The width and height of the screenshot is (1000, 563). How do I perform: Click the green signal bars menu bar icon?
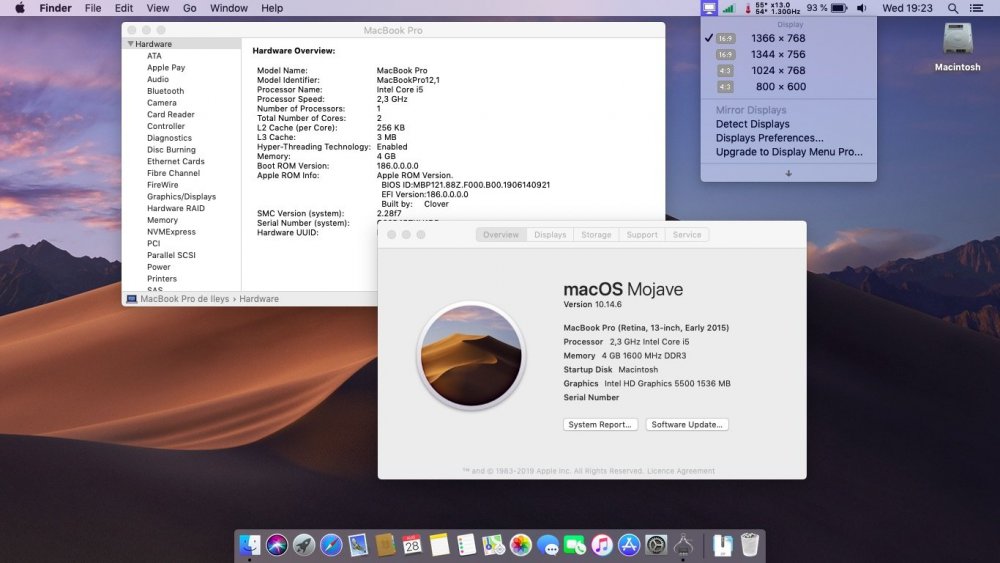point(728,8)
